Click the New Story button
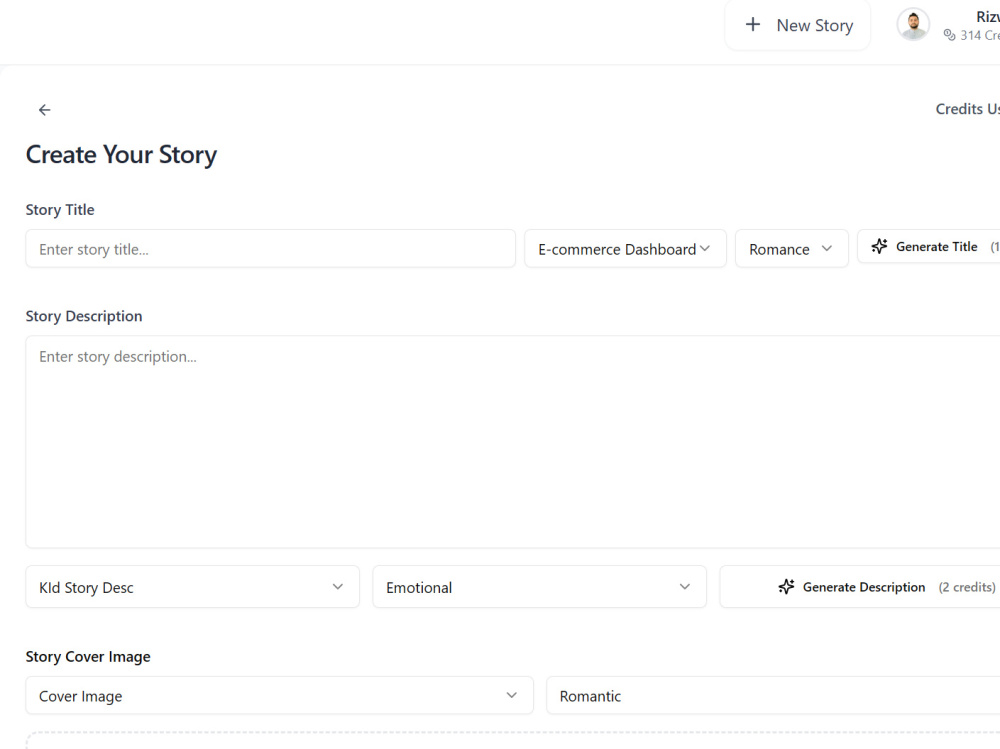1000x749 pixels. [x=798, y=25]
